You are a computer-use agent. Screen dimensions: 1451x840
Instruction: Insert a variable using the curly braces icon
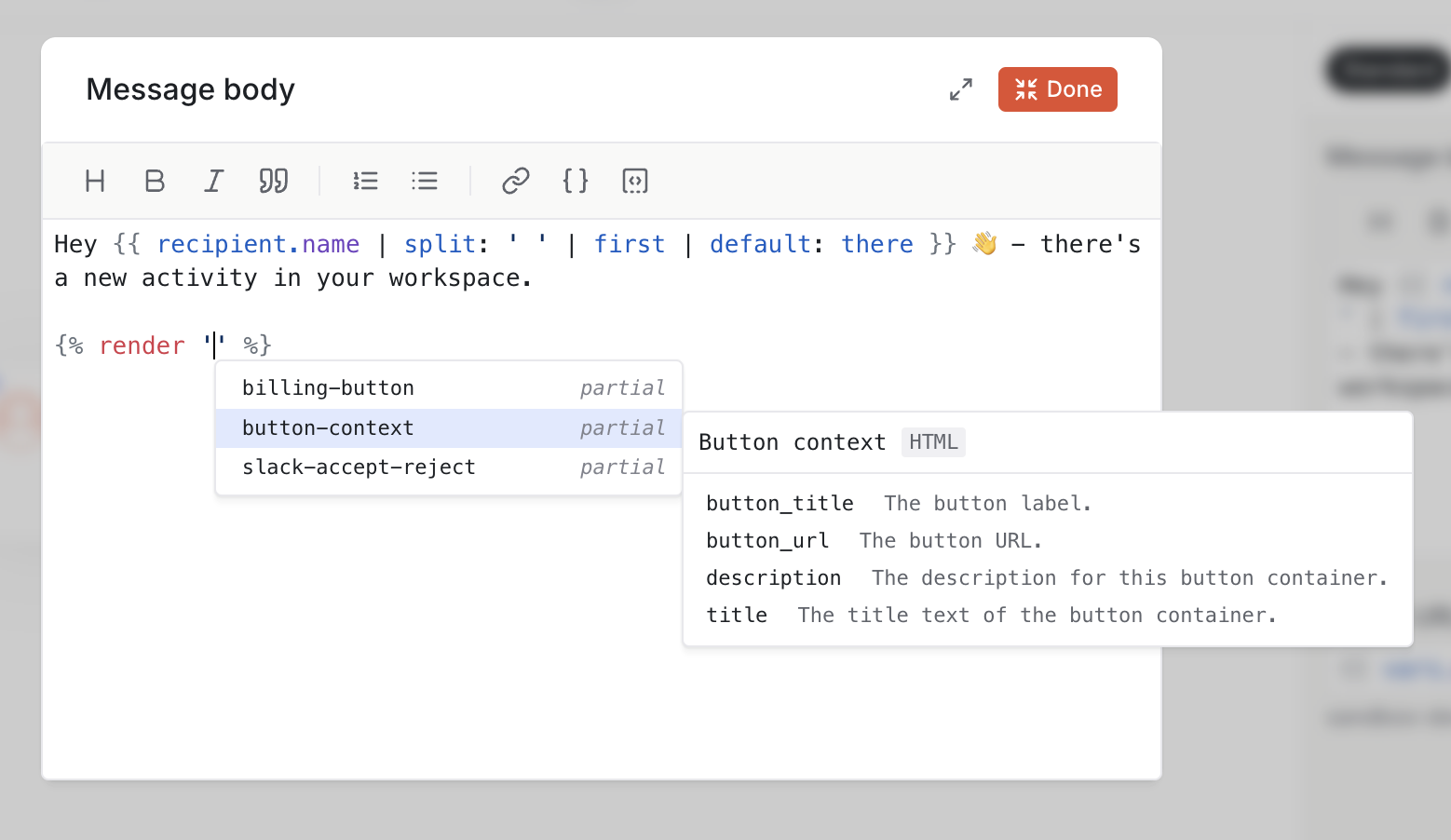click(x=575, y=181)
